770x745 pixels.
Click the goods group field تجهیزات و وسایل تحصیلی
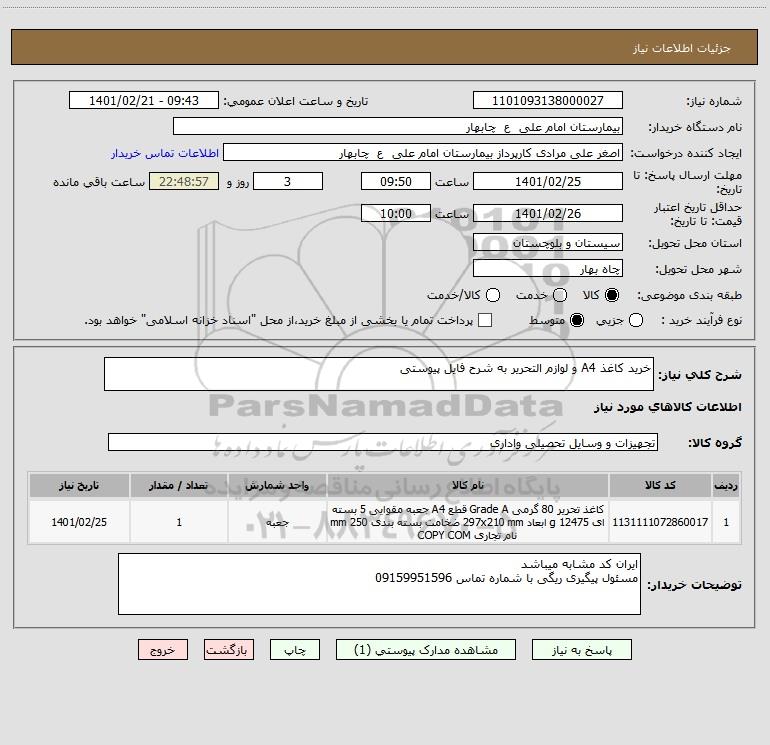383,442
